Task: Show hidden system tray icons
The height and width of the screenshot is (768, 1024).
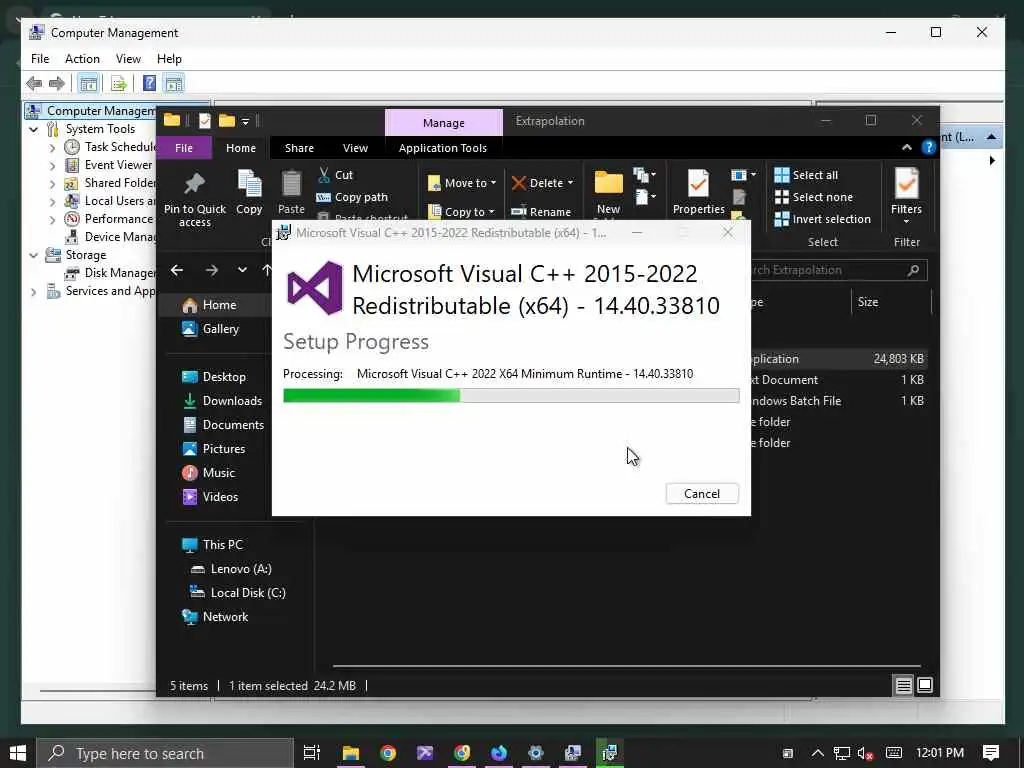Action: tap(817, 753)
